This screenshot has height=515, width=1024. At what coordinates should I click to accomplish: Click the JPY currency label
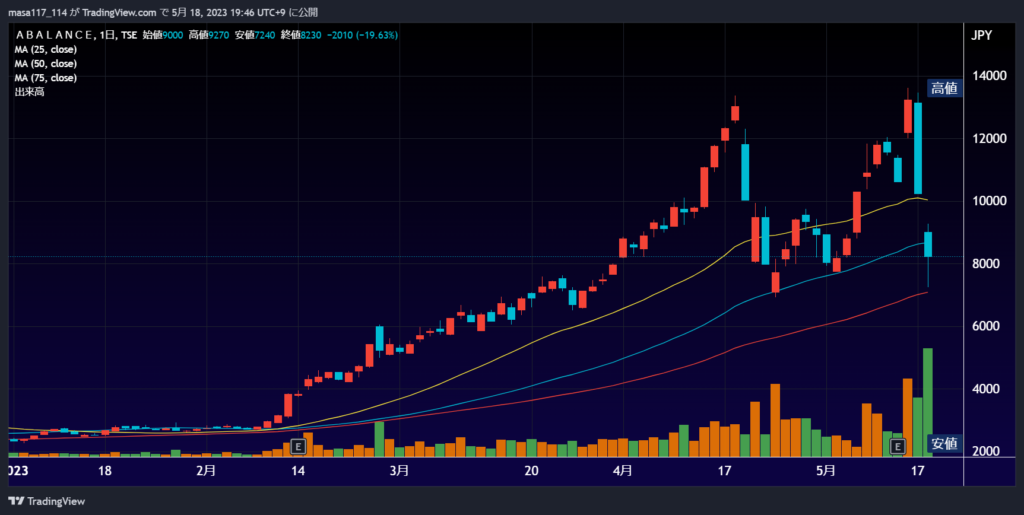click(982, 36)
